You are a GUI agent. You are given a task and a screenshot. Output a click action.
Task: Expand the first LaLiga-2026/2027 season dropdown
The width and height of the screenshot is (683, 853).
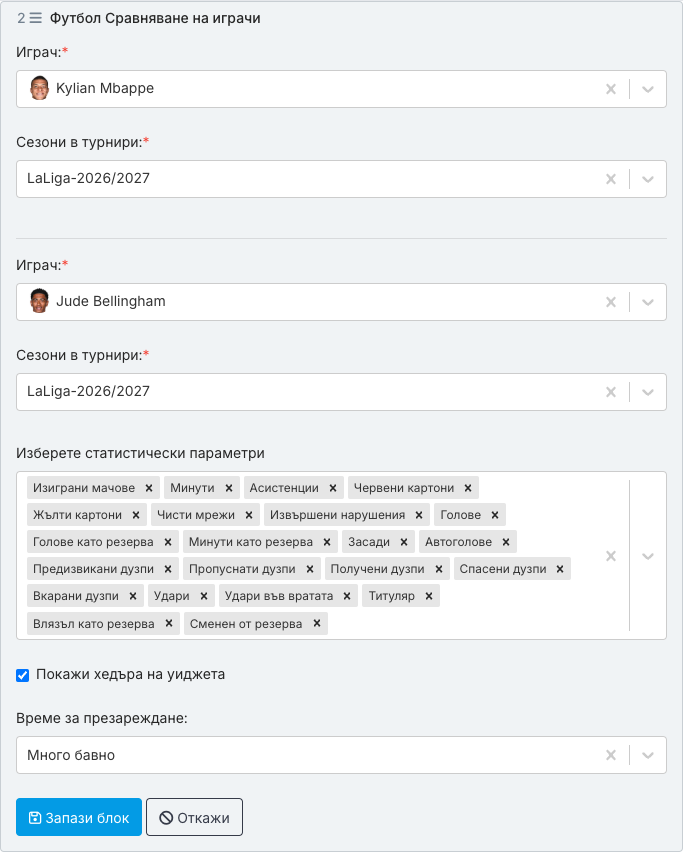point(648,179)
